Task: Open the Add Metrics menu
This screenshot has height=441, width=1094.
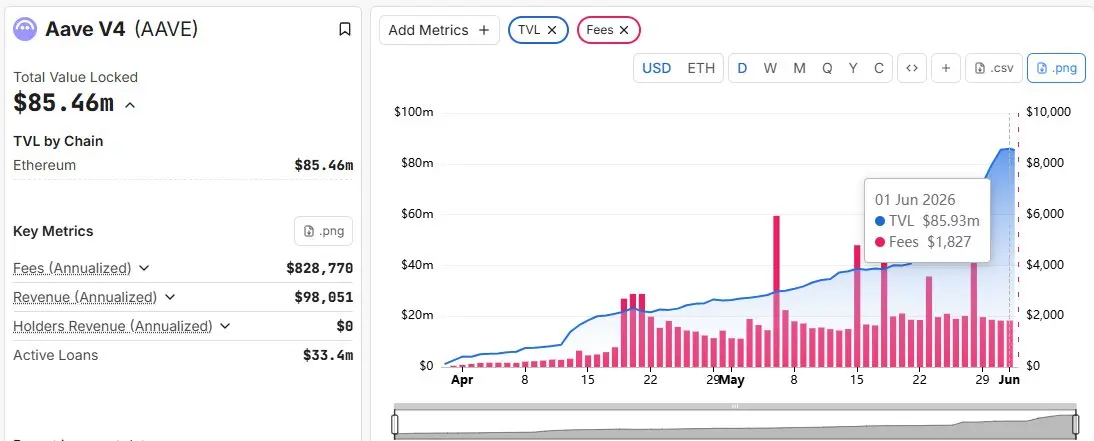Action: click(x=440, y=30)
